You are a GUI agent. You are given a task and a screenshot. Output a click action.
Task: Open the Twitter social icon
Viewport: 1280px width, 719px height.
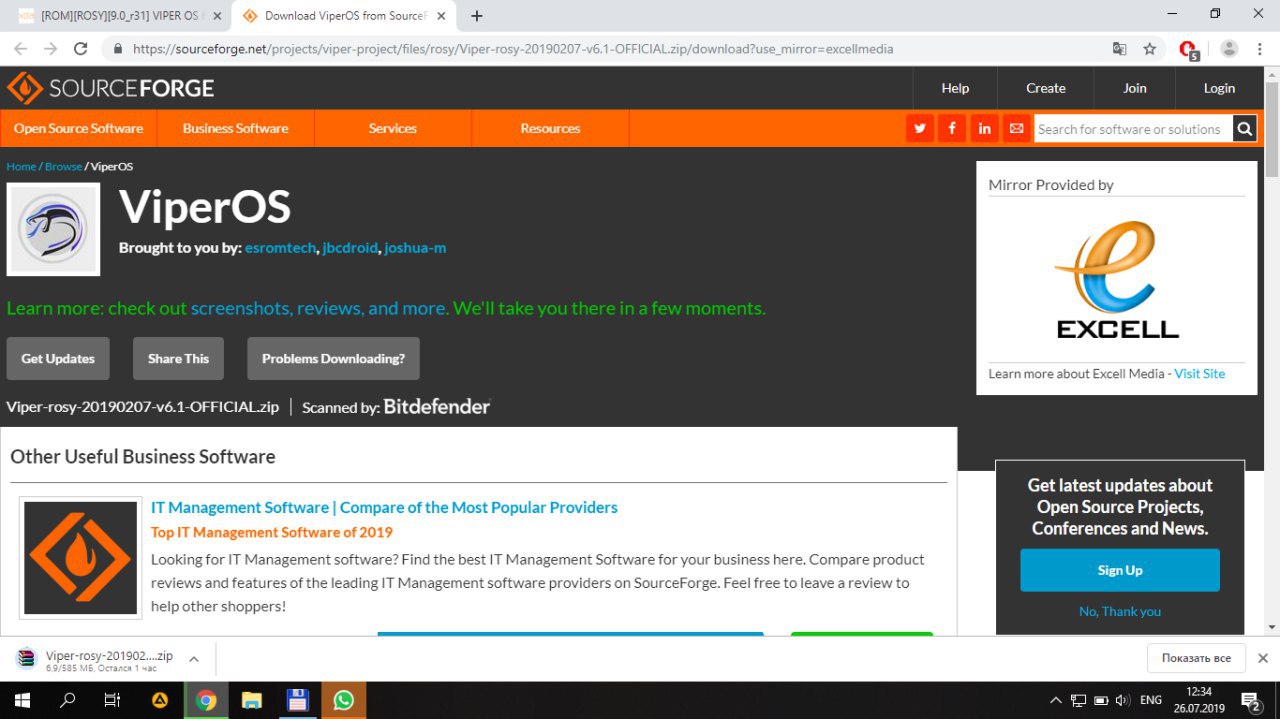(920, 129)
